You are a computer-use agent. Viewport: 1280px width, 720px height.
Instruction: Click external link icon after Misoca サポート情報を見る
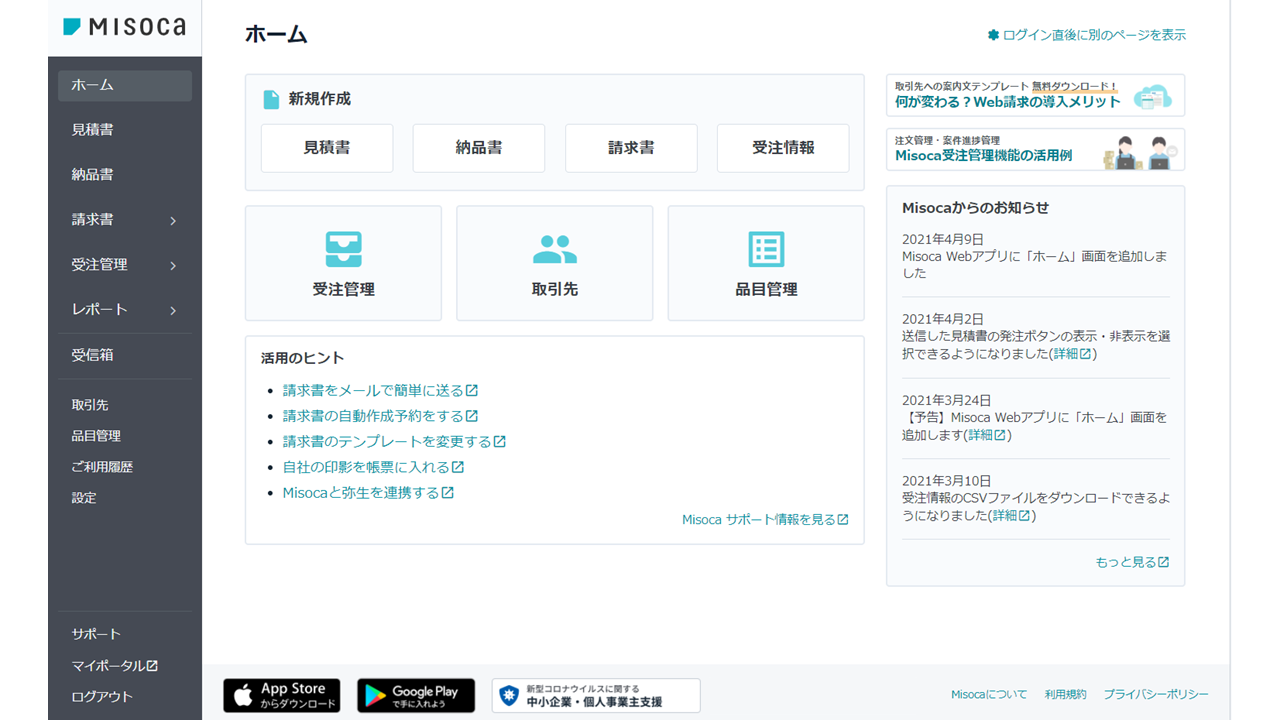coord(843,520)
